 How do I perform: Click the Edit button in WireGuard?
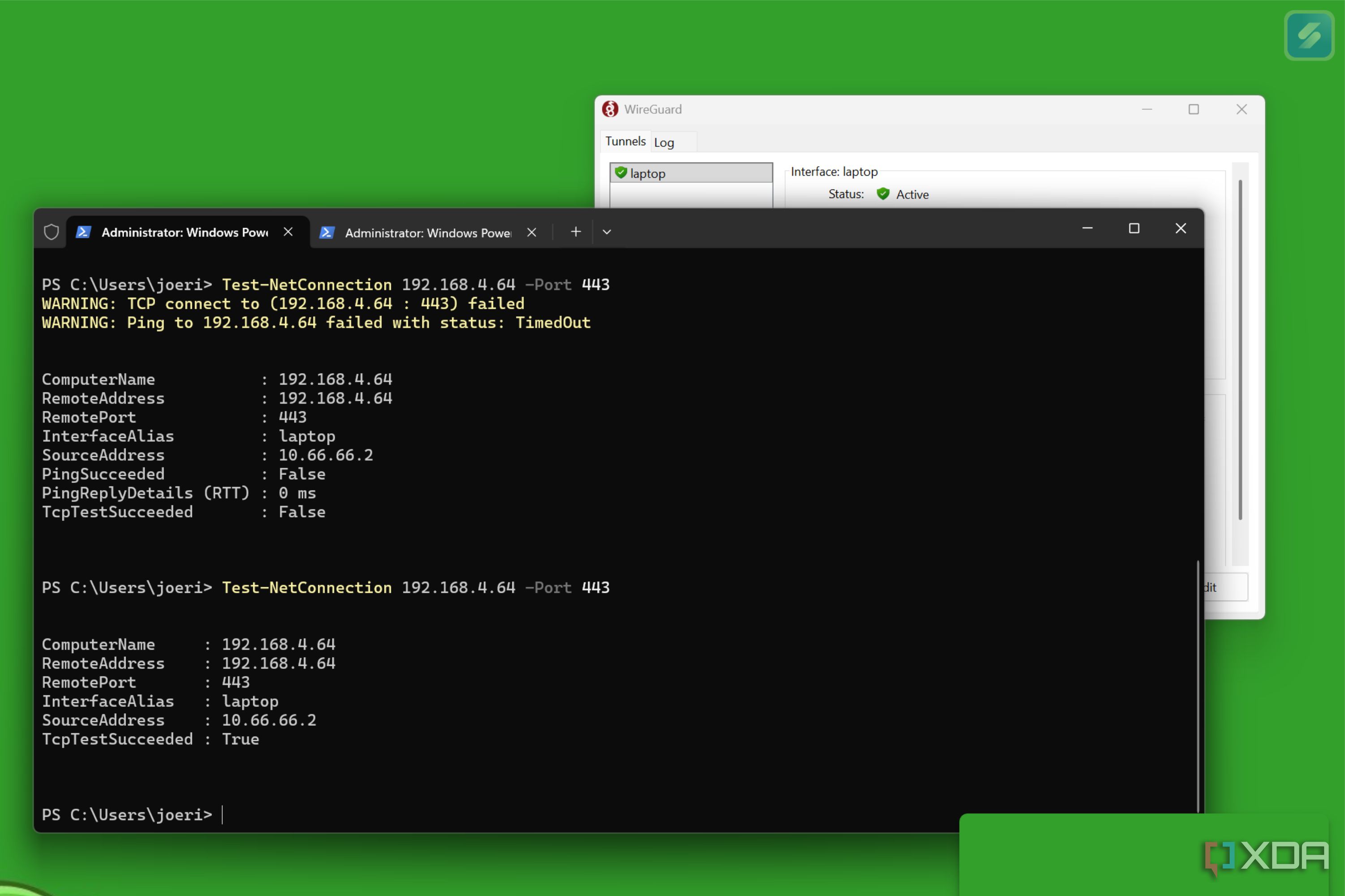[1225, 587]
